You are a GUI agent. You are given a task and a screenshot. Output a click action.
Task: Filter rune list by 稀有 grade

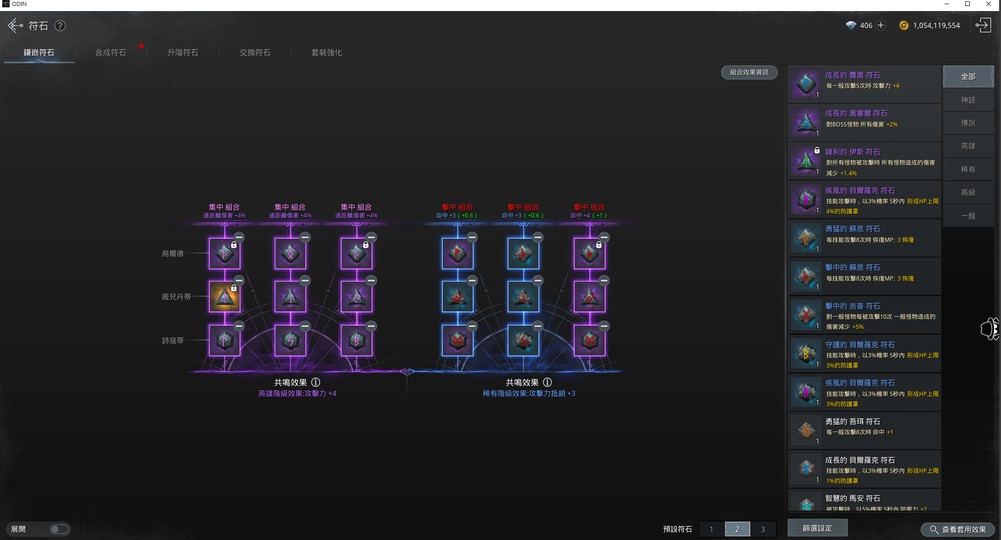[968, 169]
